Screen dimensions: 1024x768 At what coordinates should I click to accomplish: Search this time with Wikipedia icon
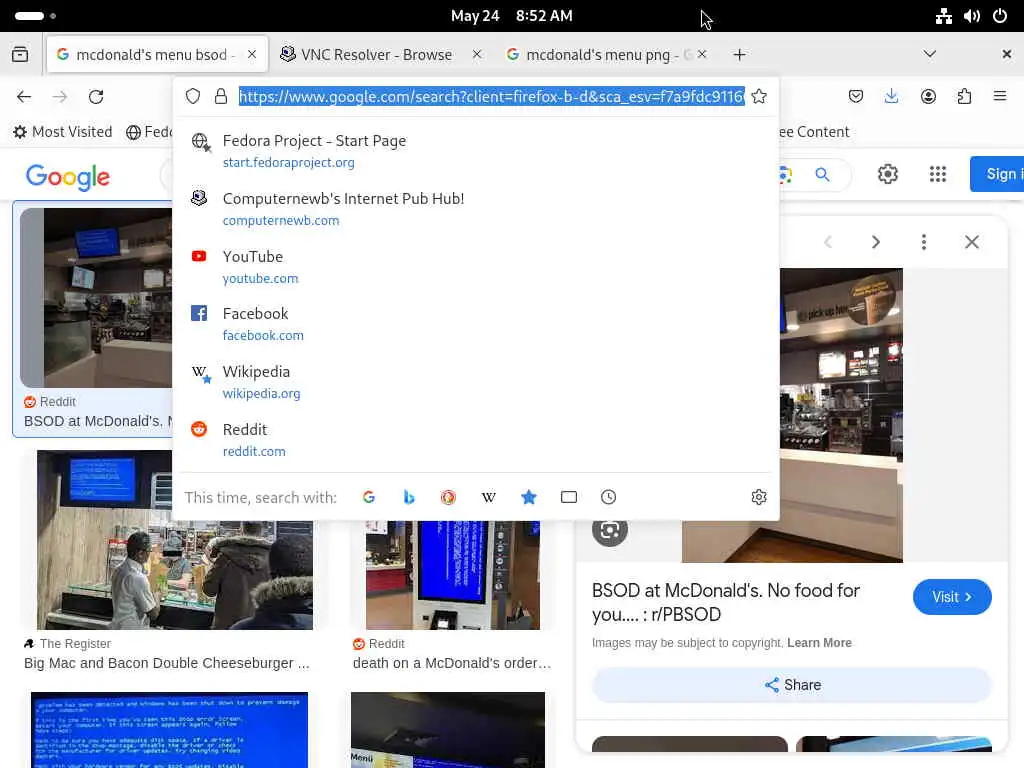[x=488, y=497]
